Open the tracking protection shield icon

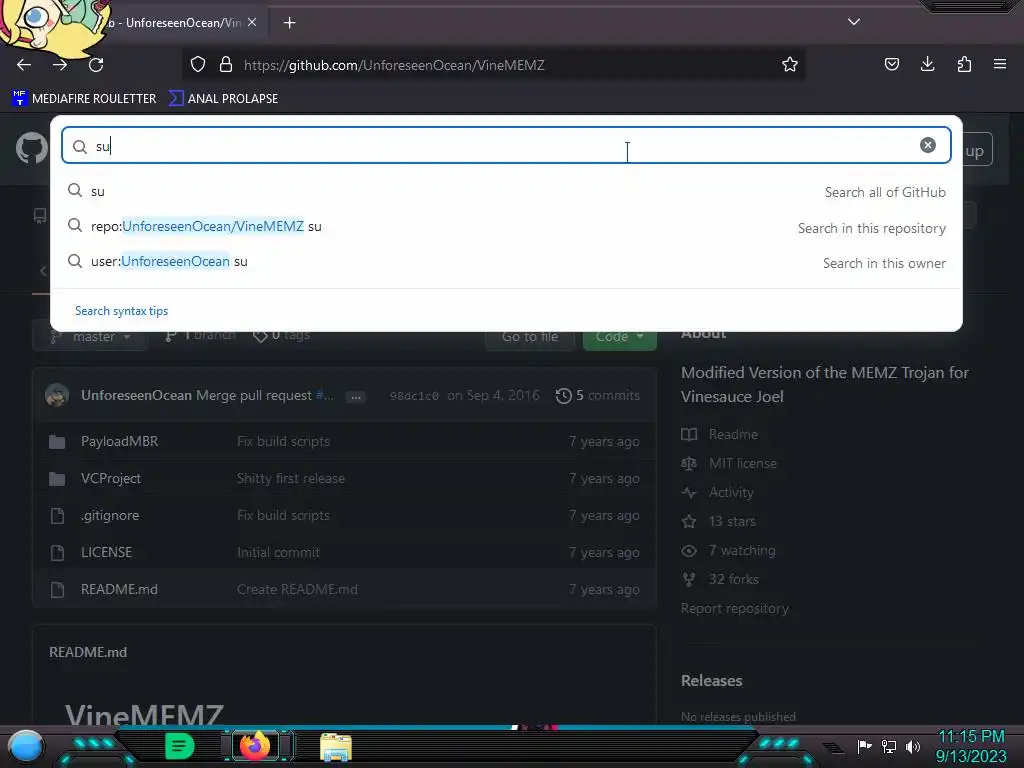click(x=198, y=65)
